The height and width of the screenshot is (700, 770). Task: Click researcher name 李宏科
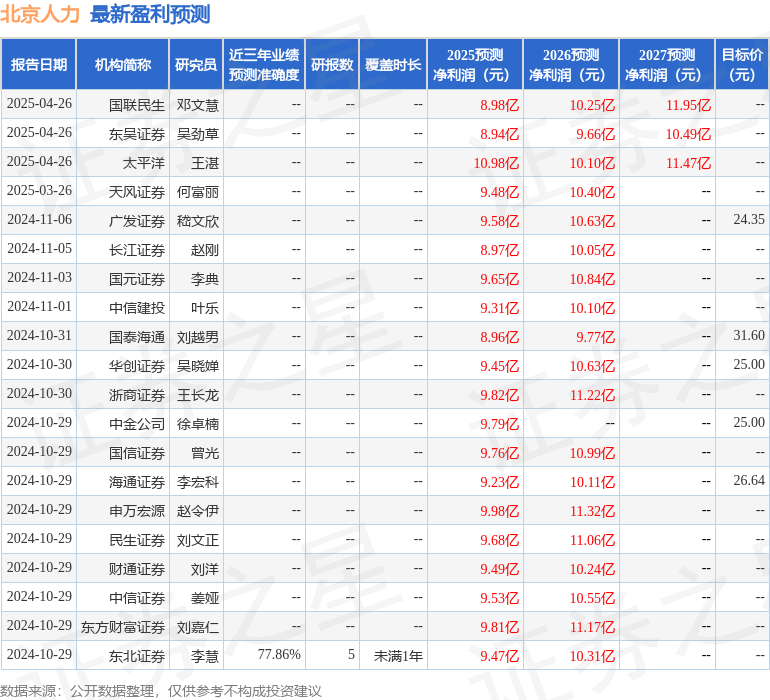pyautogui.click(x=197, y=482)
